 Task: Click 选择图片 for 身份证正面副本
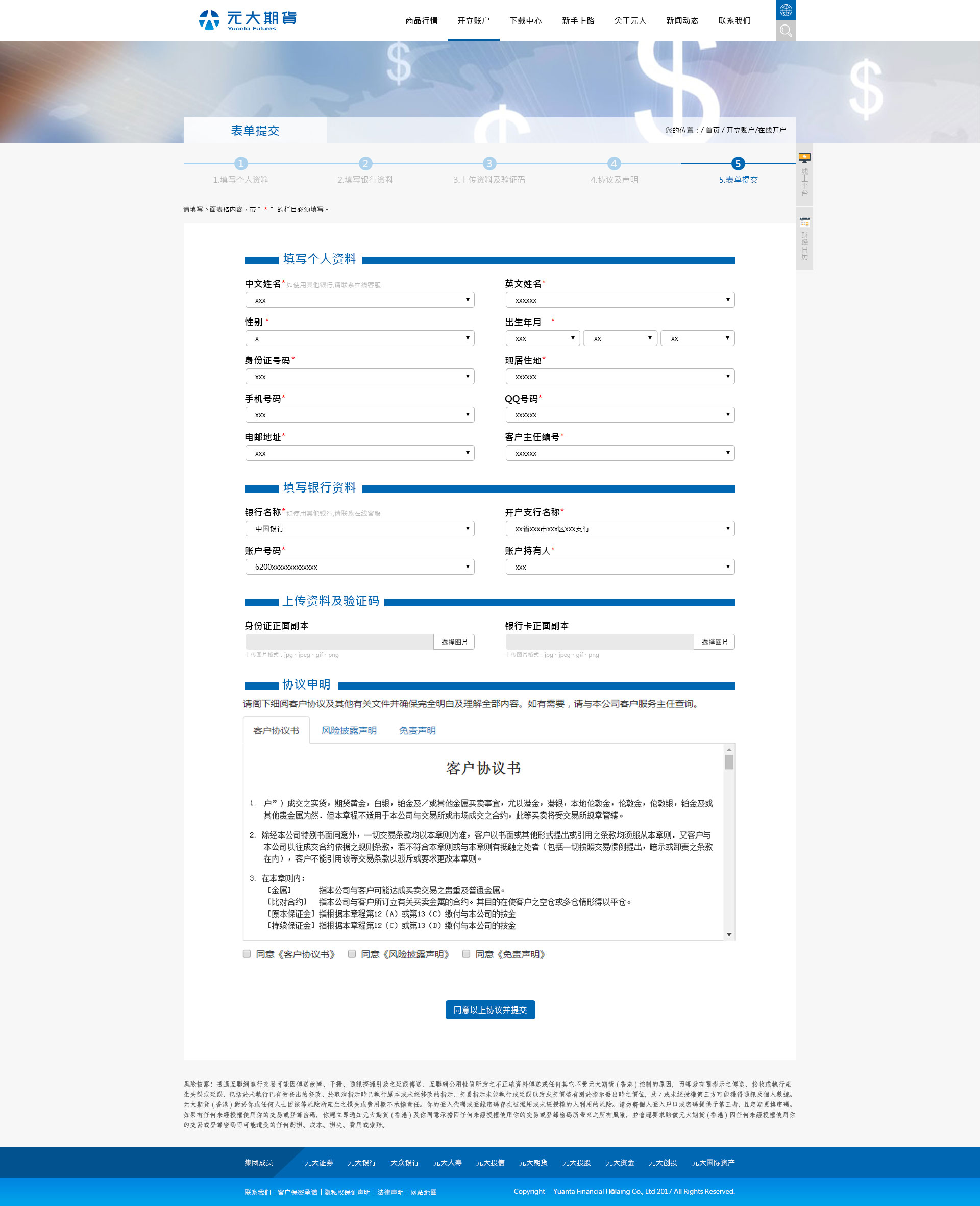pyautogui.click(x=454, y=642)
